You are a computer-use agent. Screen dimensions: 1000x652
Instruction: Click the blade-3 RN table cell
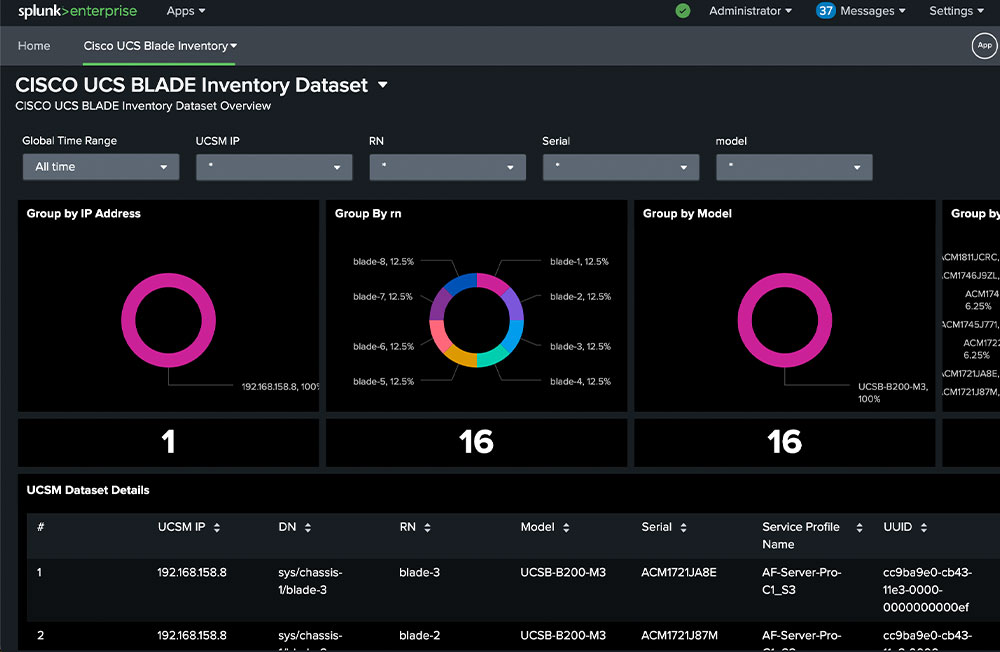[x=420, y=572]
